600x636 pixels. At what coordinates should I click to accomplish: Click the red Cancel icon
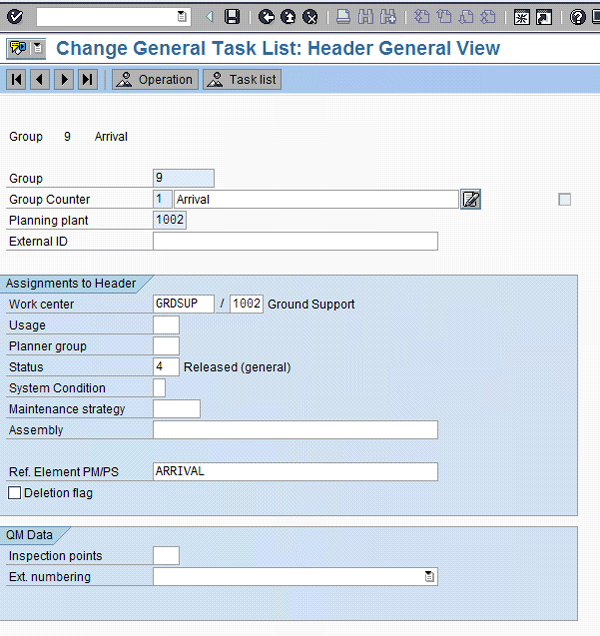(310, 17)
